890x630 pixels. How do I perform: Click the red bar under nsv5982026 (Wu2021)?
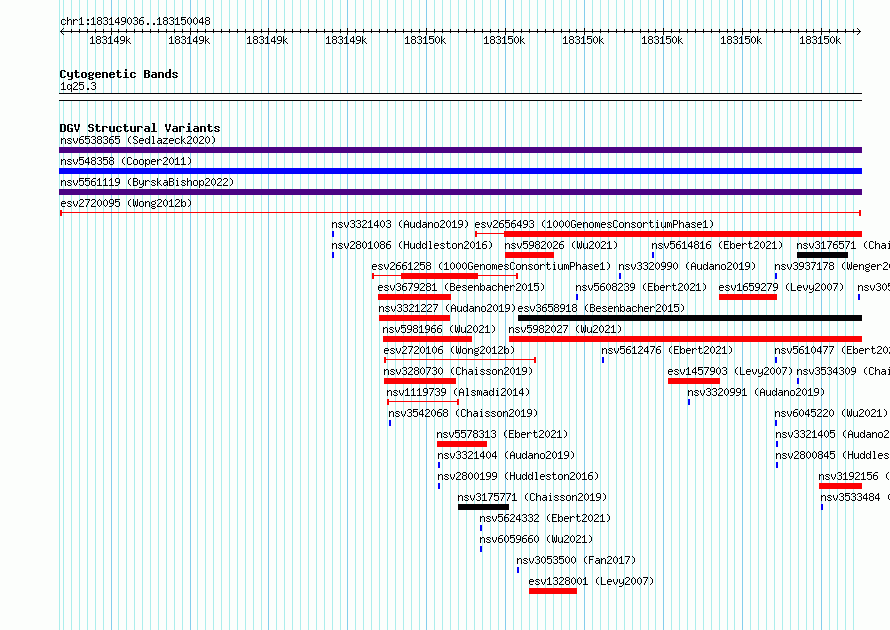(x=529, y=255)
